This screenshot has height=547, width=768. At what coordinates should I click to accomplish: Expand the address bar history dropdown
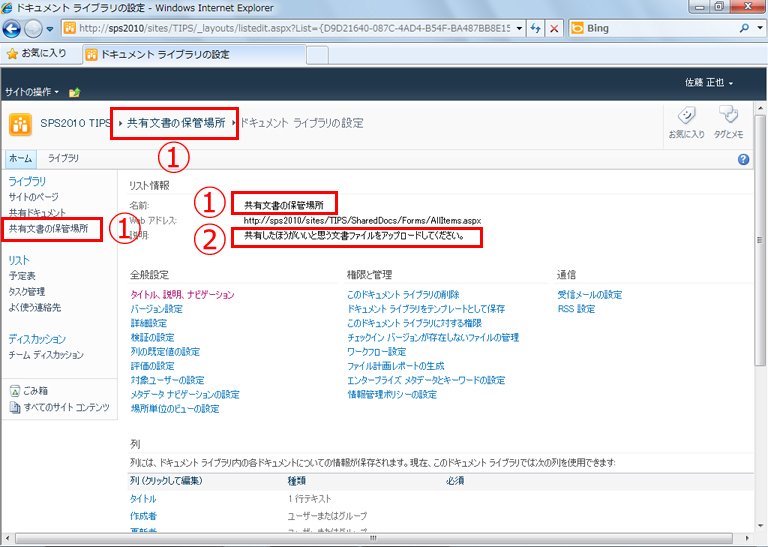click(519, 28)
